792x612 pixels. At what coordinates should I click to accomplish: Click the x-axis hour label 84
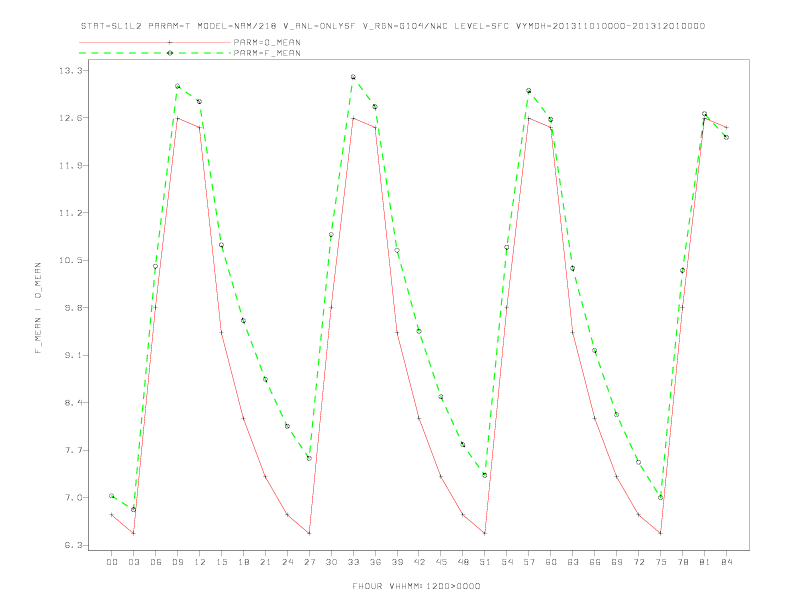[x=727, y=562]
